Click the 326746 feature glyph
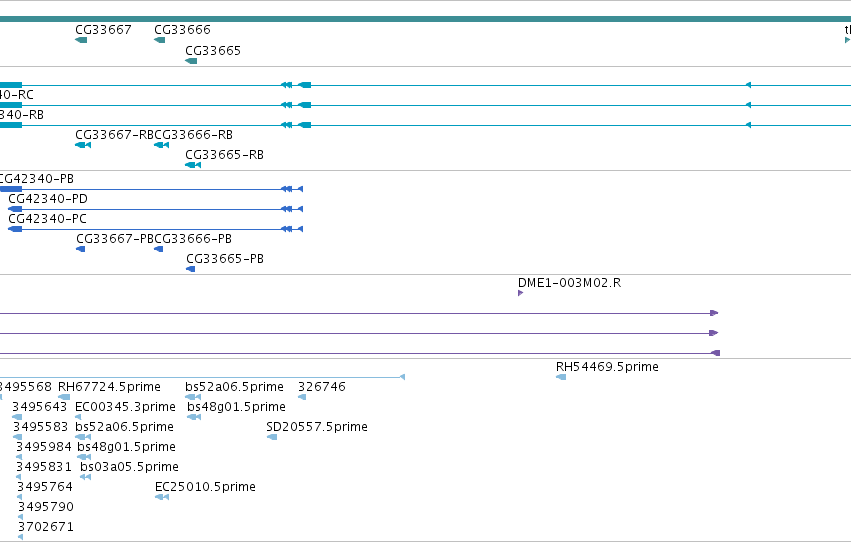The image size is (851, 542). [302, 397]
